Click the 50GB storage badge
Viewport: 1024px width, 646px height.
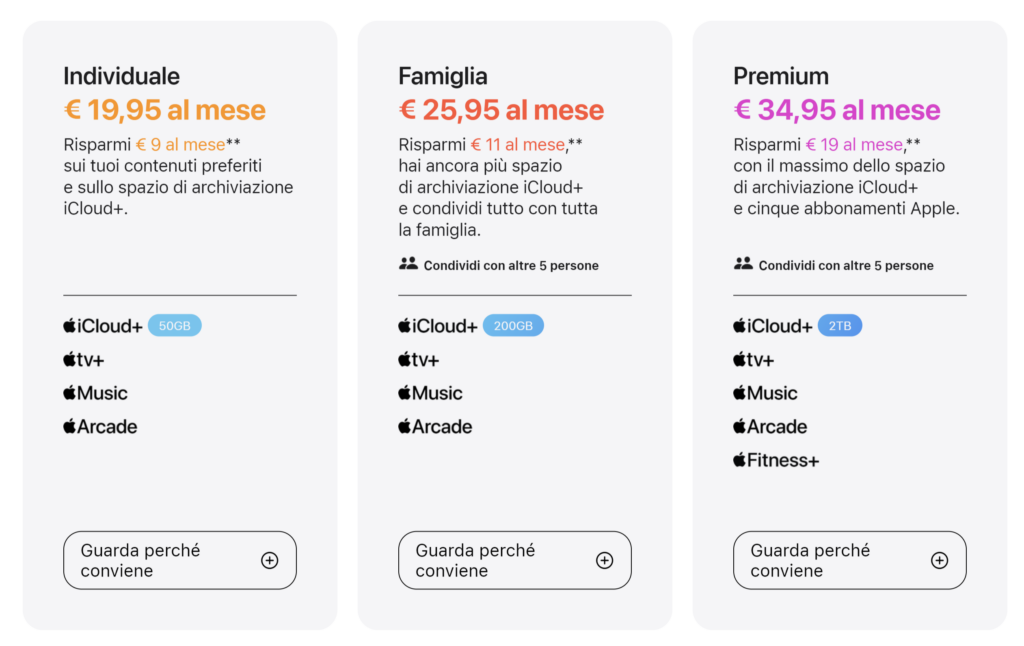tap(175, 326)
